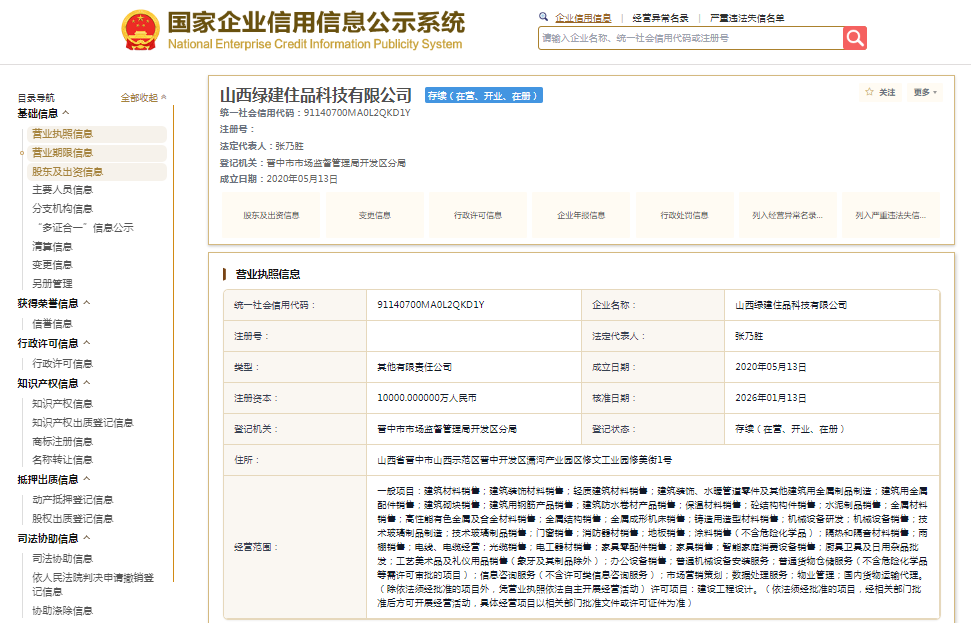The image size is (971, 623).
Task: Go to 动产抵押登记信息 in sidebar
Action: 72,499
